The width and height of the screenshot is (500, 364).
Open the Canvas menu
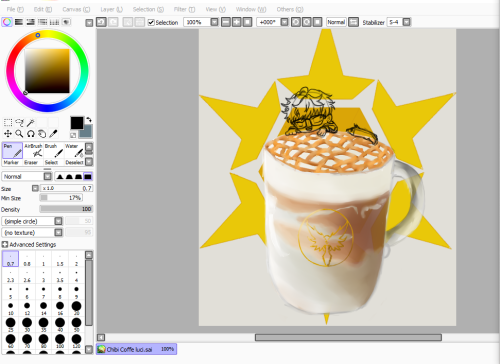click(x=76, y=9)
